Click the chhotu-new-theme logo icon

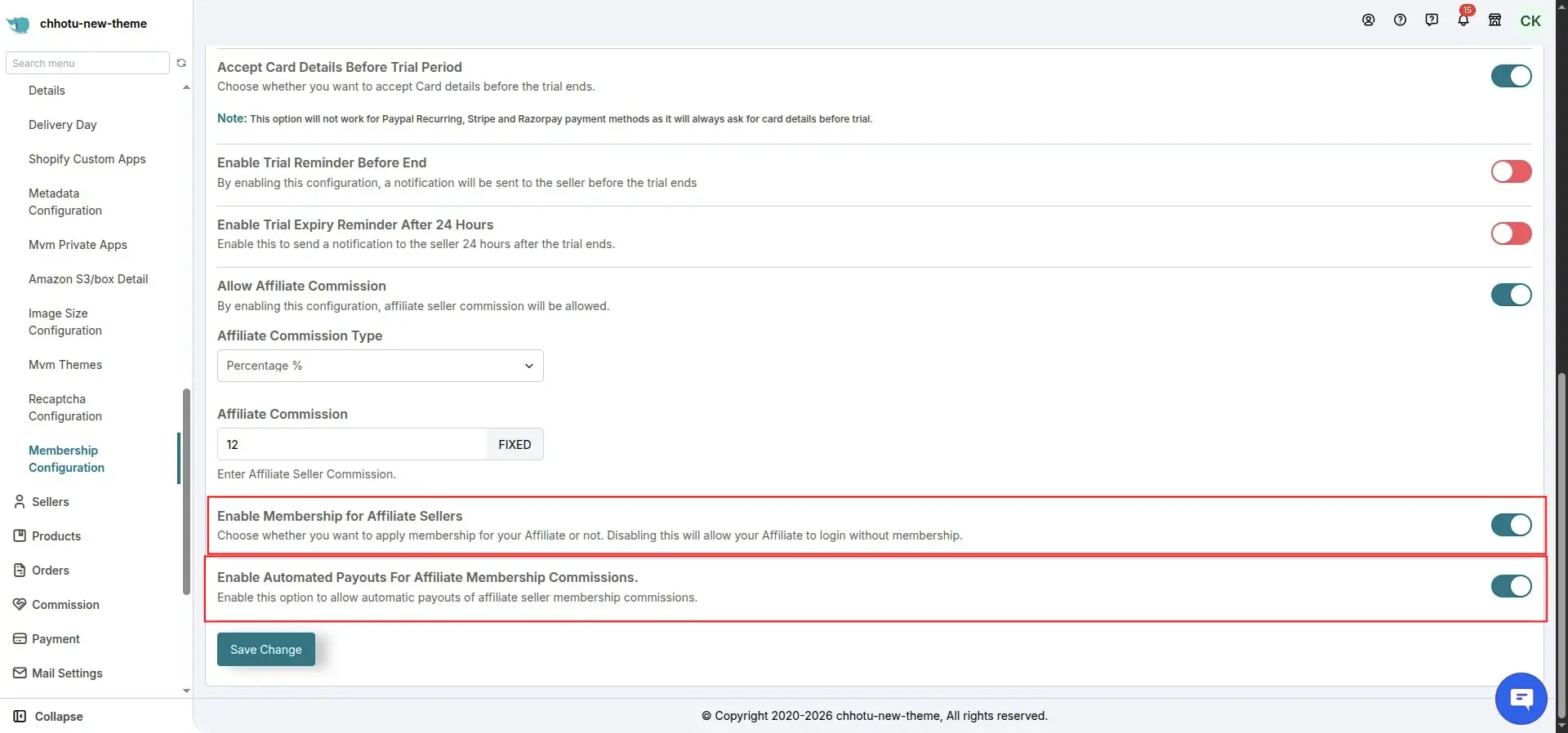18,24
